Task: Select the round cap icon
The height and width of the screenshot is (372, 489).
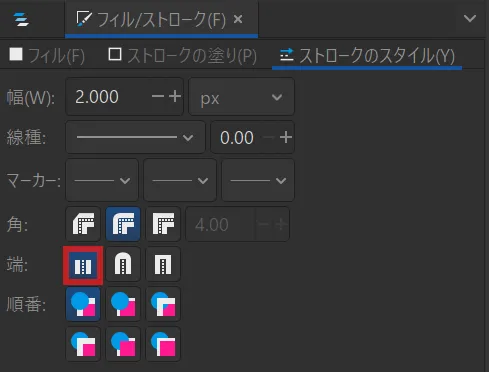Action: [123, 264]
